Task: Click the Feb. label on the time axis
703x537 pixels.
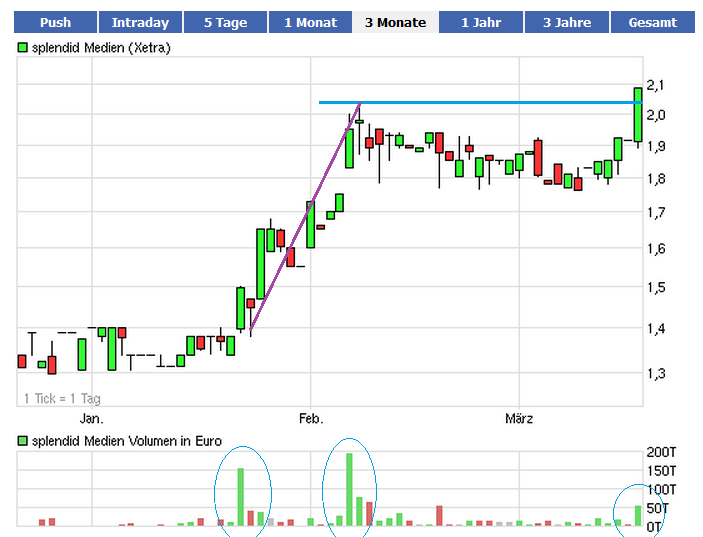Action: 311,419
